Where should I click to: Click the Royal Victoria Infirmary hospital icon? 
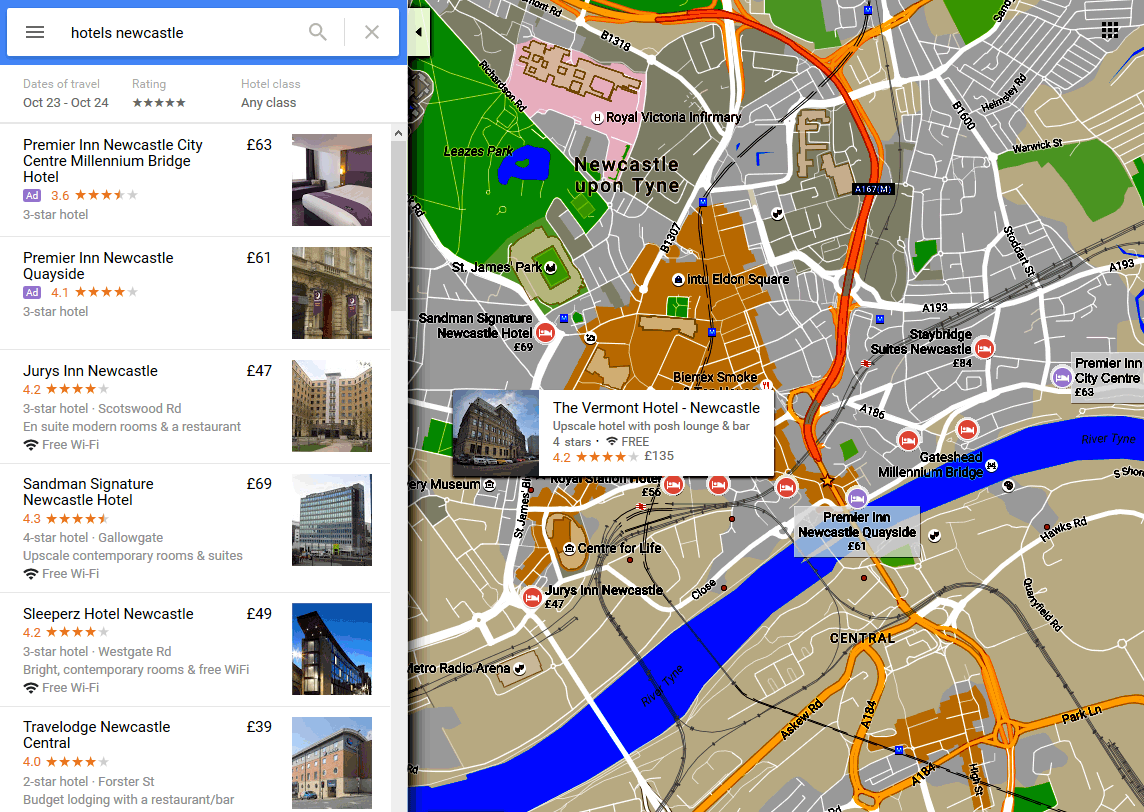point(597,117)
